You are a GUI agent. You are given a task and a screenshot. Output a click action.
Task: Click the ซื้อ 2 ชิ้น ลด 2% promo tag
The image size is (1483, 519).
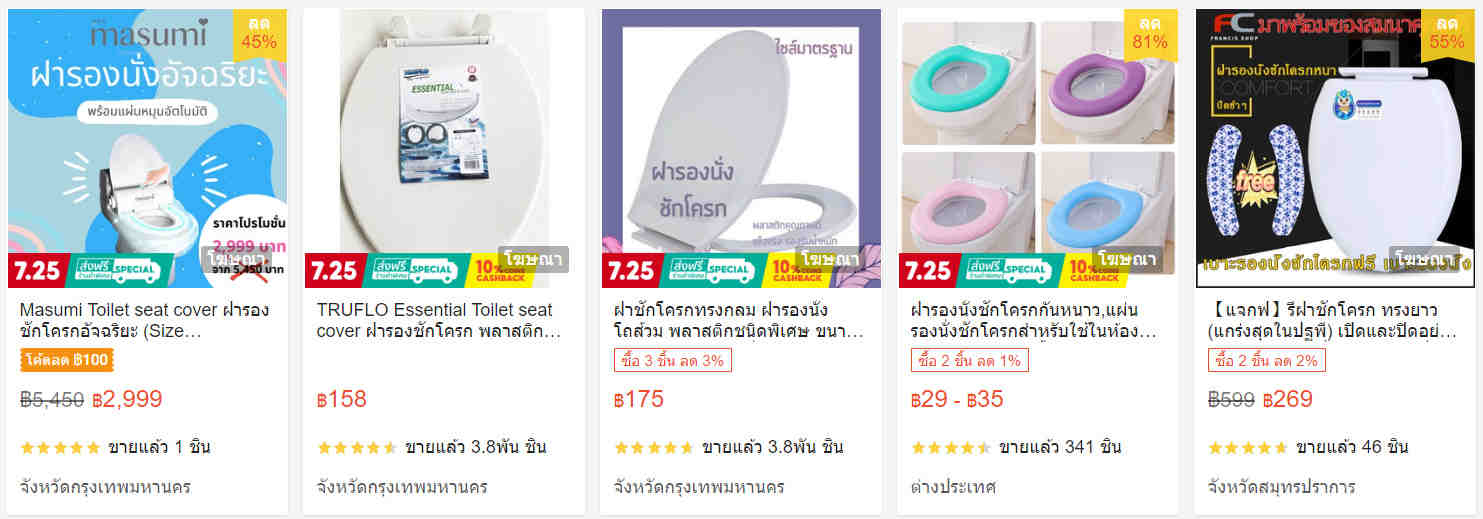(1267, 360)
